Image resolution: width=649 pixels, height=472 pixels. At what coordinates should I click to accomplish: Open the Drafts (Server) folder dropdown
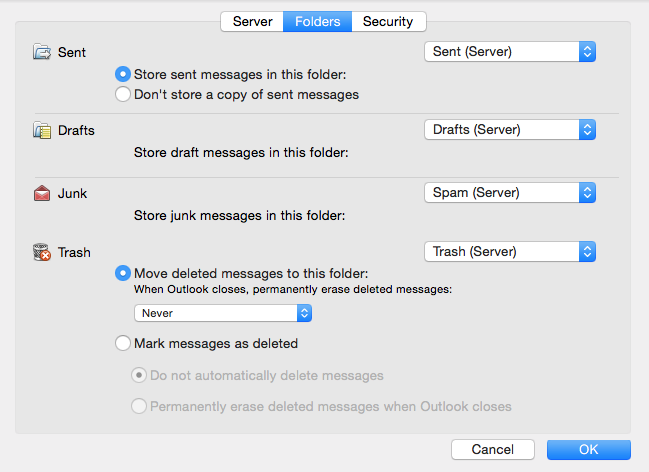pyautogui.click(x=509, y=129)
